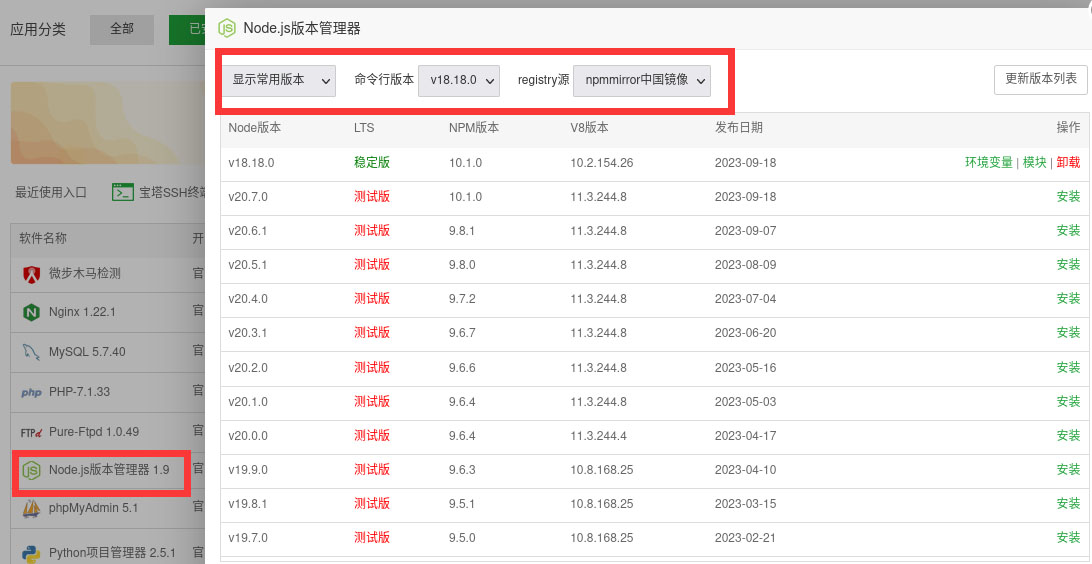Open Python项目管理器 2.5.1 in software list

tap(112, 554)
